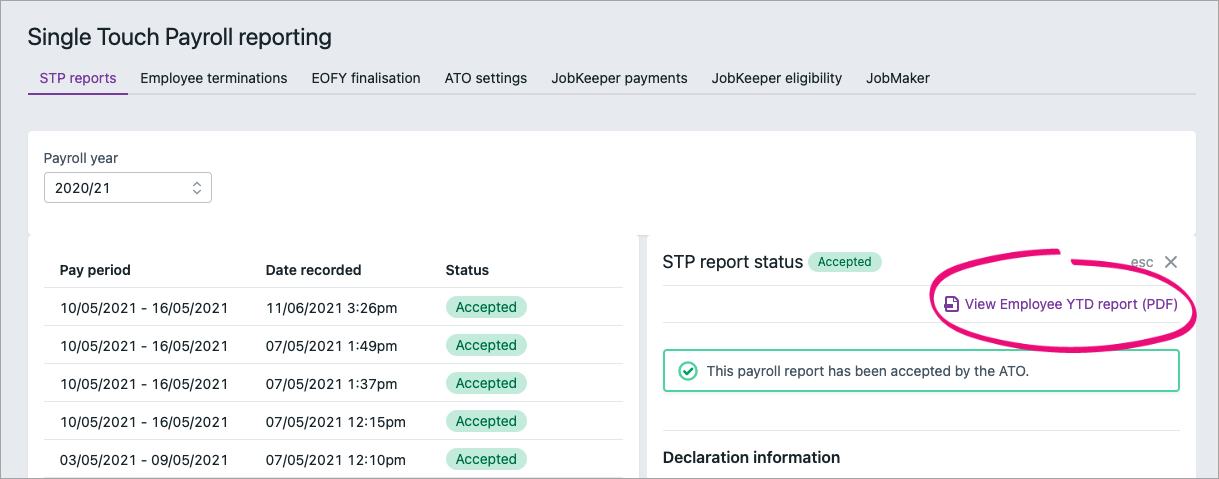Click the green checkmark acceptance icon

point(688,371)
